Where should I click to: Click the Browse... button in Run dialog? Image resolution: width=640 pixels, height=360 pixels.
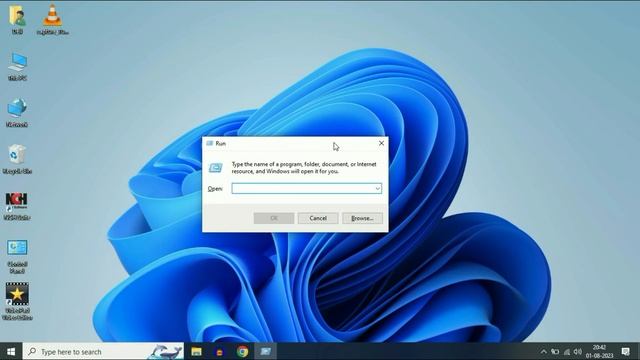pos(362,218)
